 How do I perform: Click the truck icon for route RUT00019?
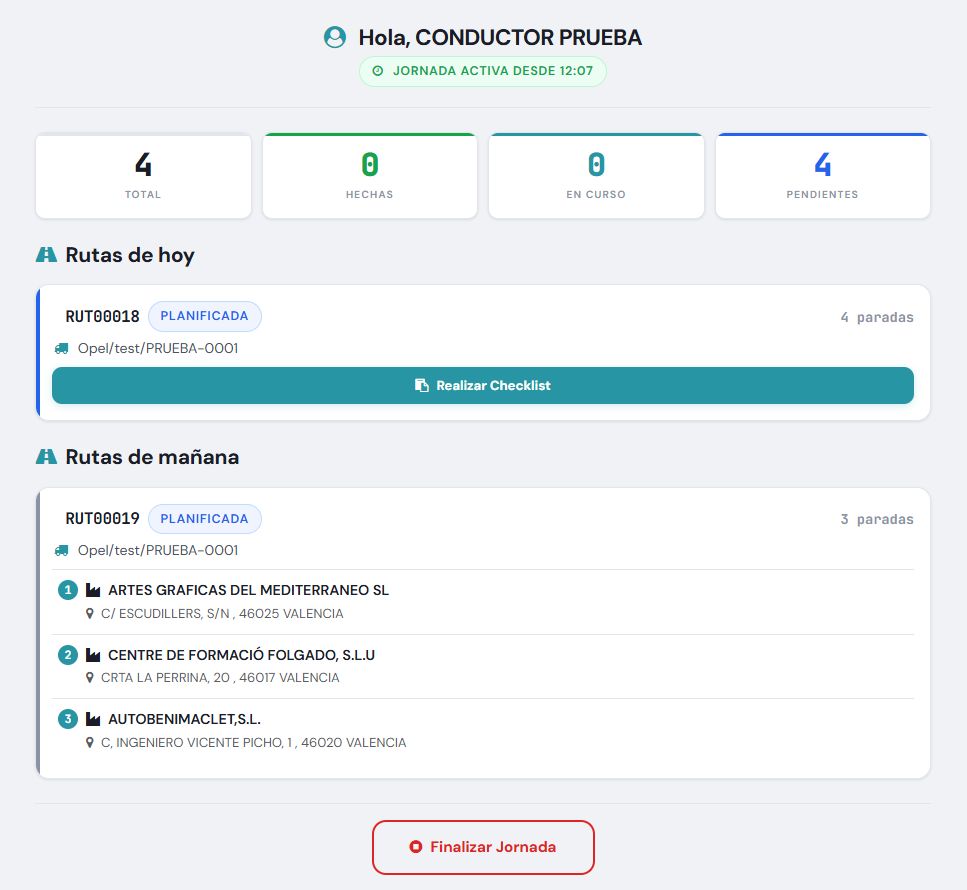[62, 550]
